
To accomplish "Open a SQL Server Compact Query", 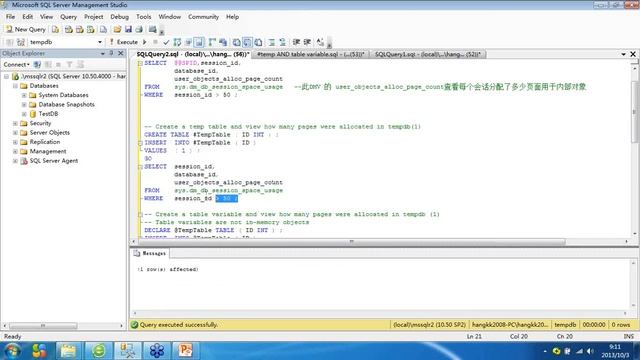I will (103, 29).
